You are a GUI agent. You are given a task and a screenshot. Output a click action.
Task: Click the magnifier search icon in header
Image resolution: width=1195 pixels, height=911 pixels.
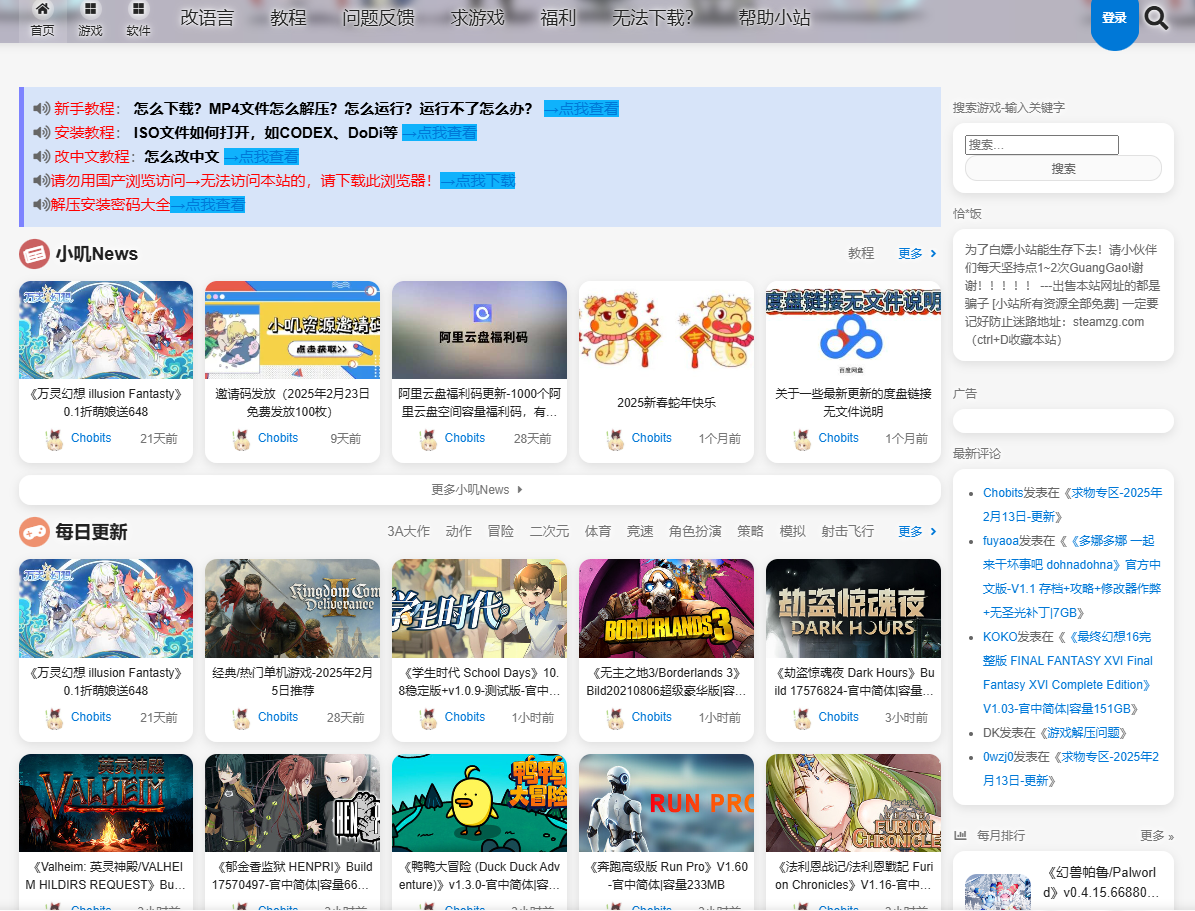[1156, 18]
